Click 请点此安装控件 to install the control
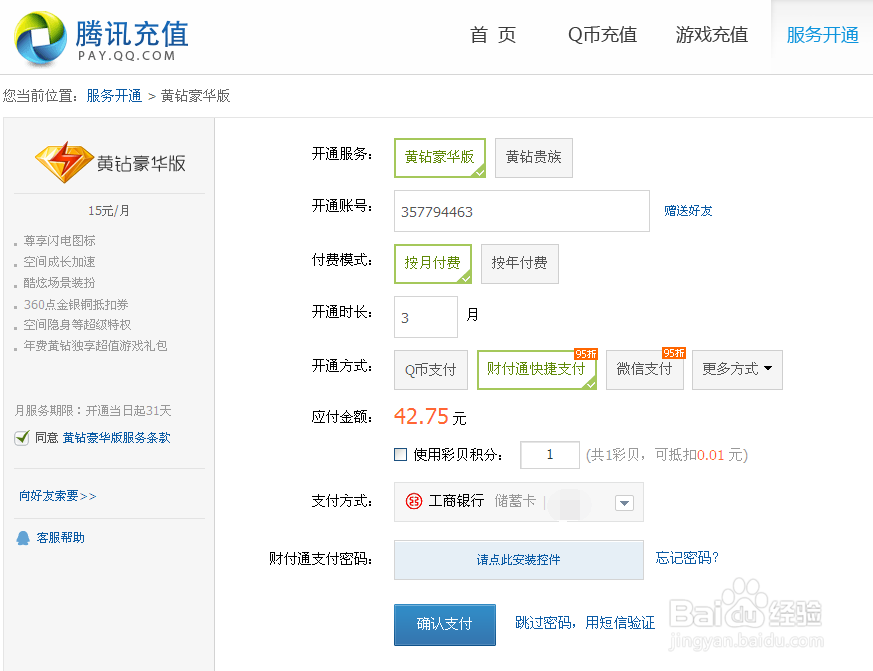This screenshot has width=873, height=671. click(518, 560)
